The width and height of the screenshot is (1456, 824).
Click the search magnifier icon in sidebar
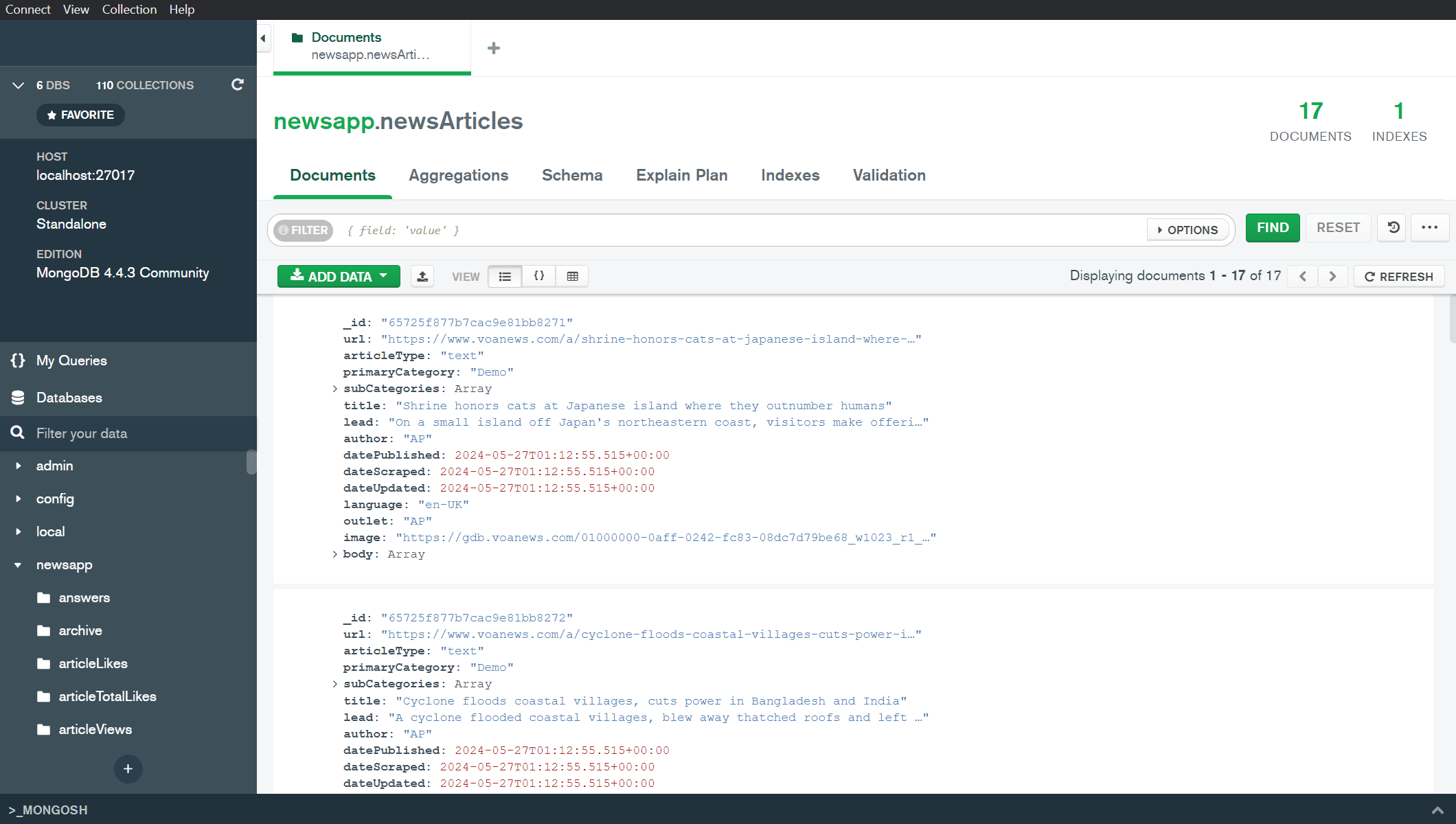(18, 433)
